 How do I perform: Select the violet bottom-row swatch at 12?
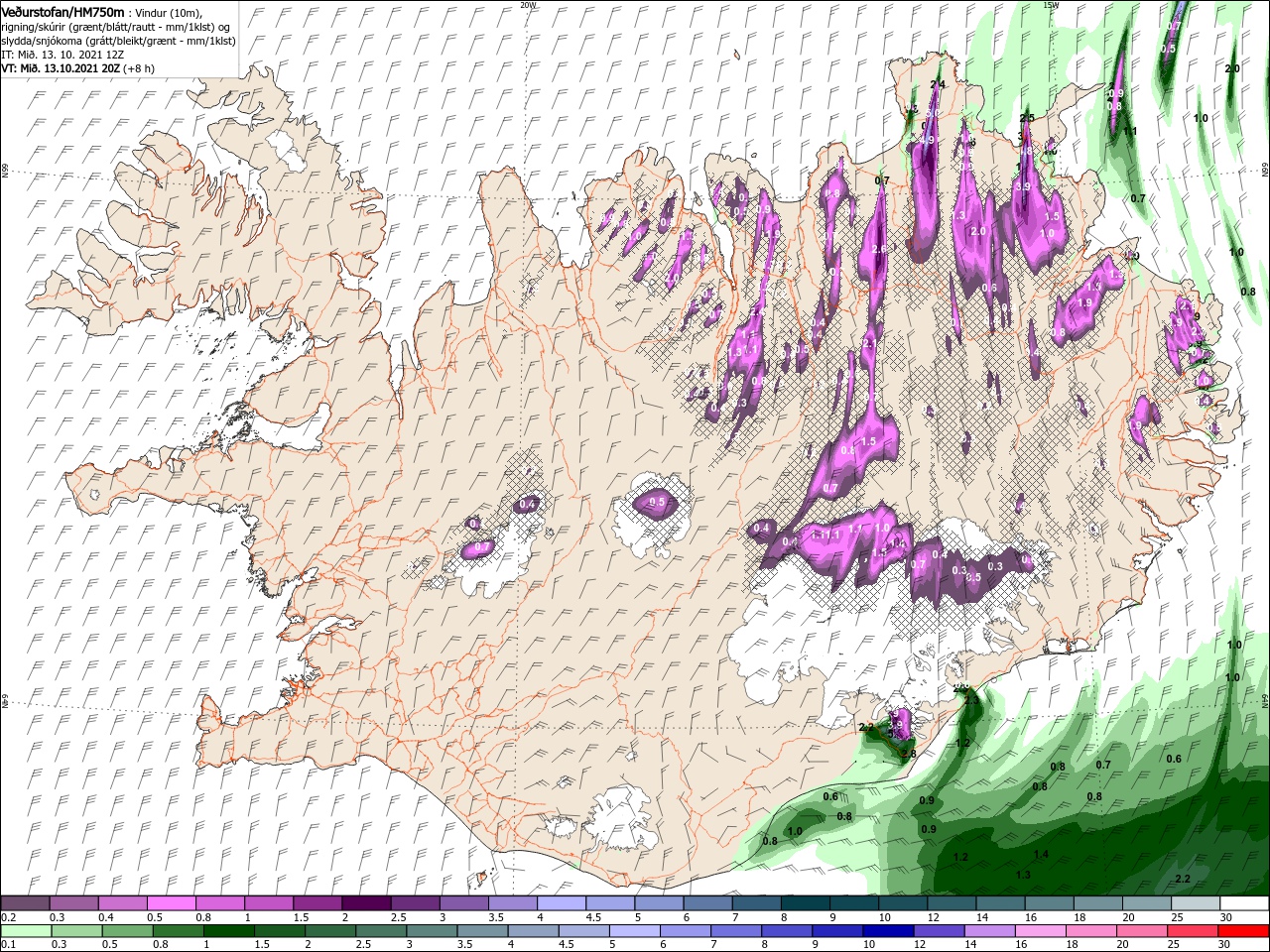click(938, 931)
